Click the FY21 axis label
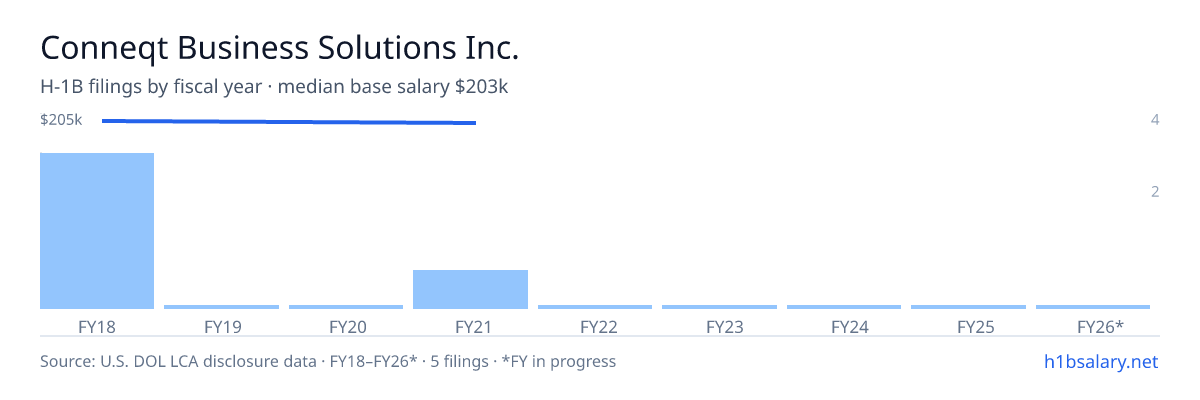 [470, 326]
